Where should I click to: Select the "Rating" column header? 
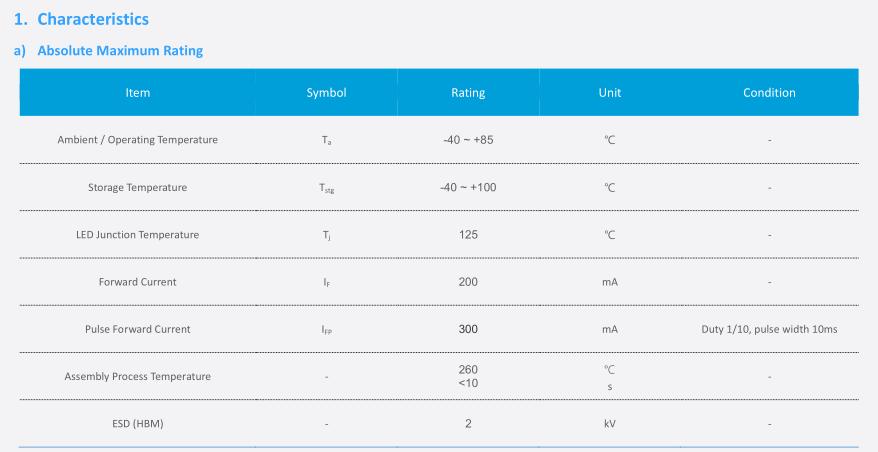tap(468, 93)
